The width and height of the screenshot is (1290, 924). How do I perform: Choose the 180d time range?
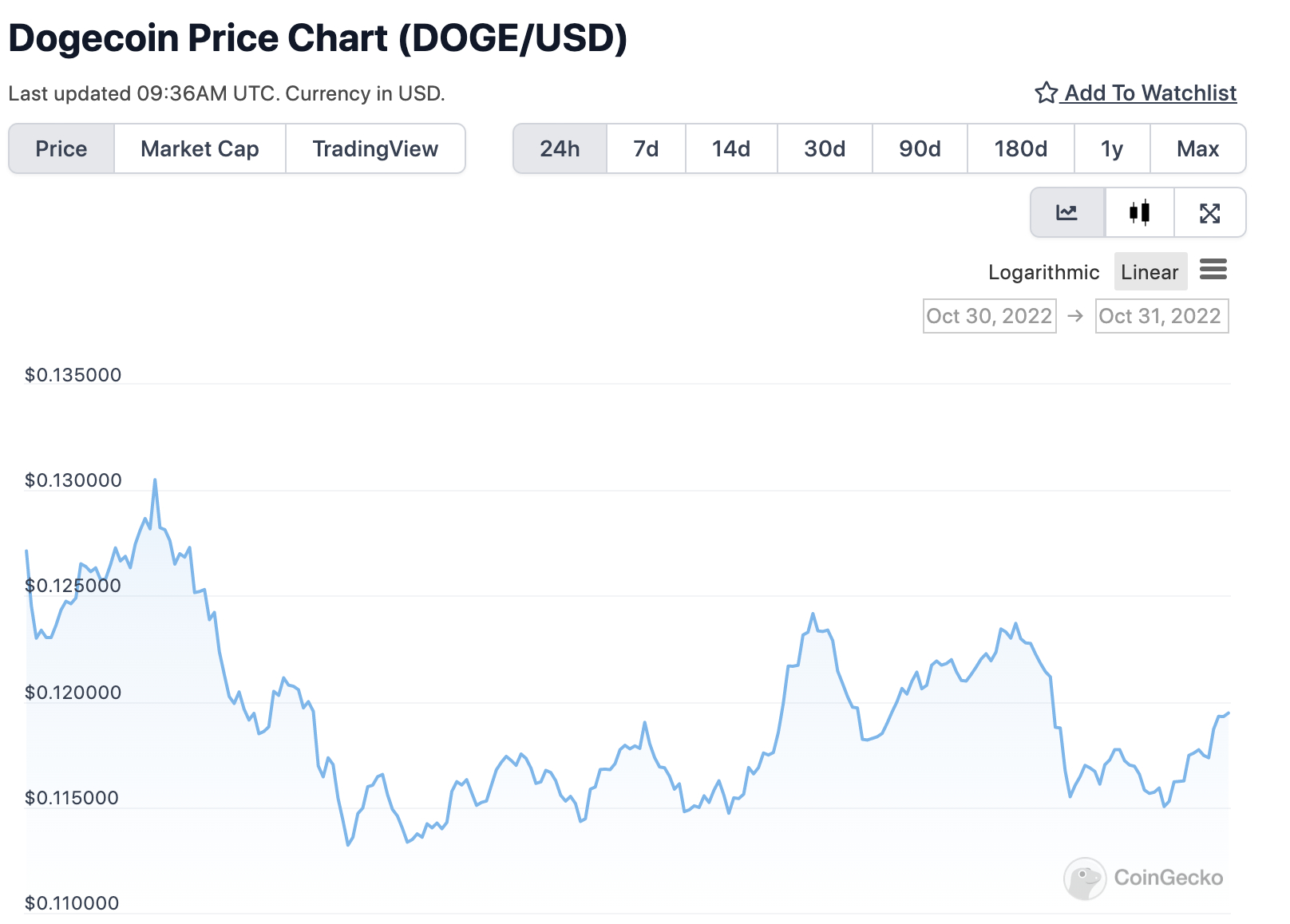coord(1020,148)
